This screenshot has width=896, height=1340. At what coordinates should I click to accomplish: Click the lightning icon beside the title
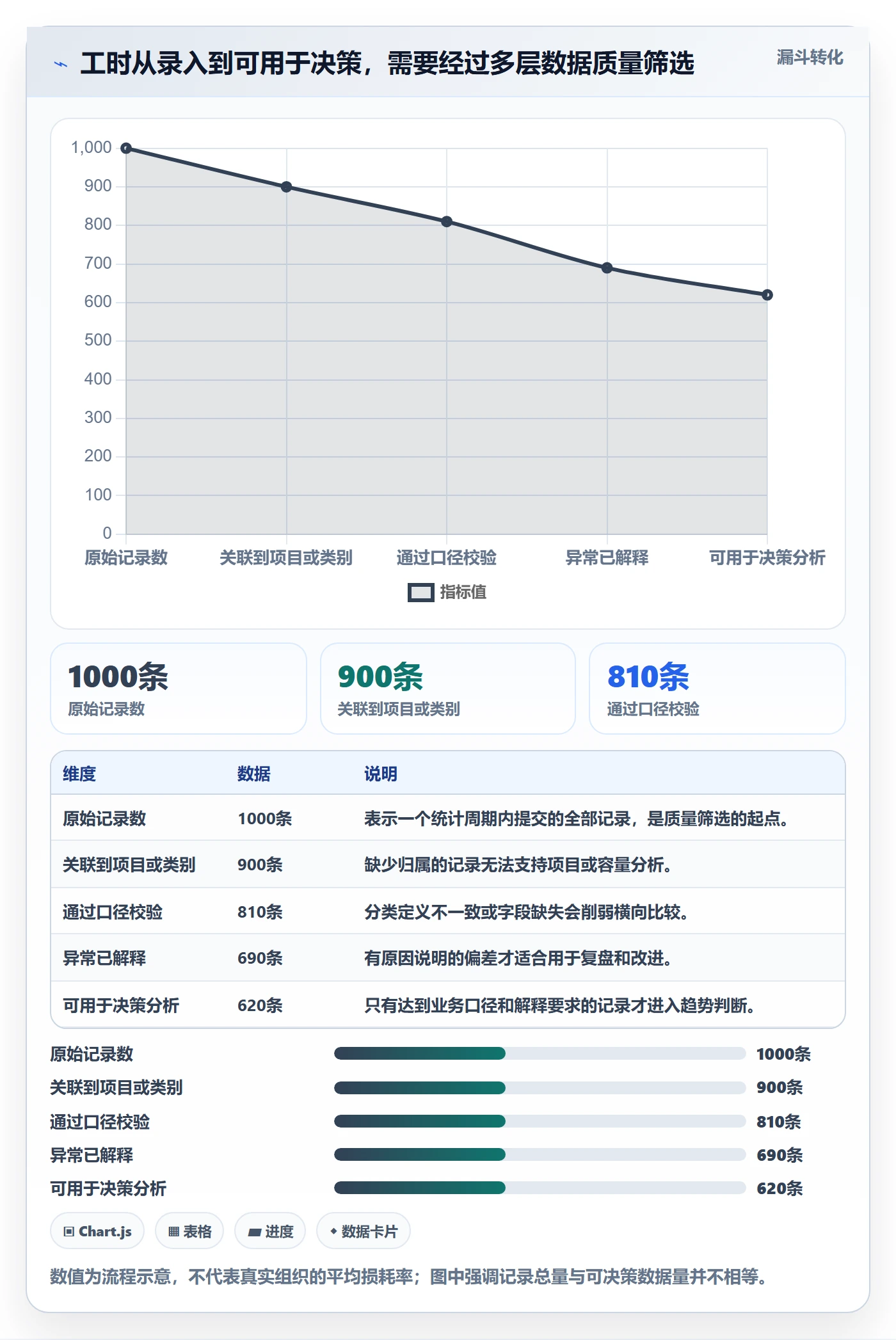61,64
